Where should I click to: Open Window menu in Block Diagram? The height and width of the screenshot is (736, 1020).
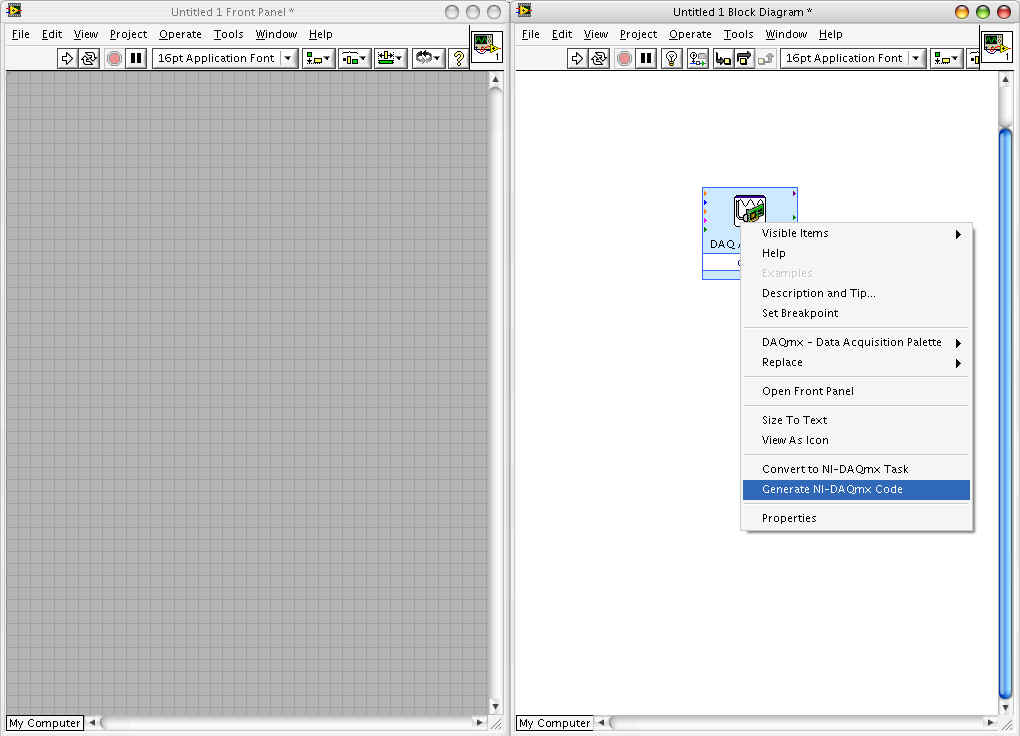click(786, 34)
